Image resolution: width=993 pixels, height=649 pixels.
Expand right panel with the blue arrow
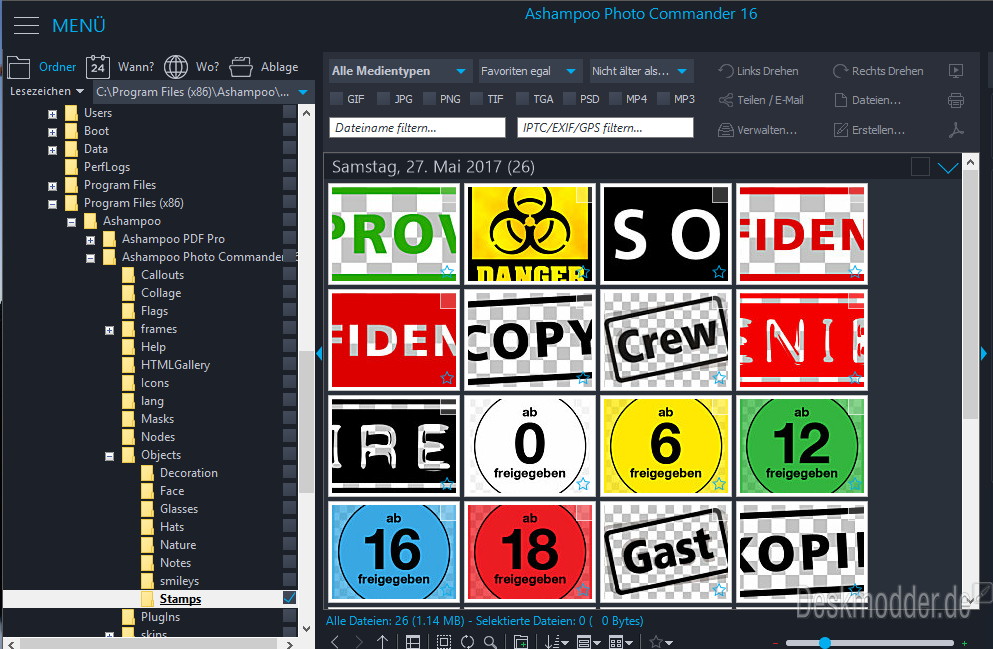(x=984, y=353)
